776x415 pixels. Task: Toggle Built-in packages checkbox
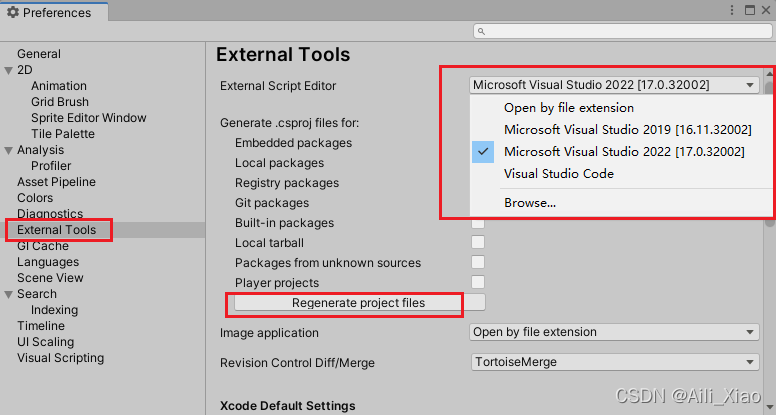coord(478,223)
